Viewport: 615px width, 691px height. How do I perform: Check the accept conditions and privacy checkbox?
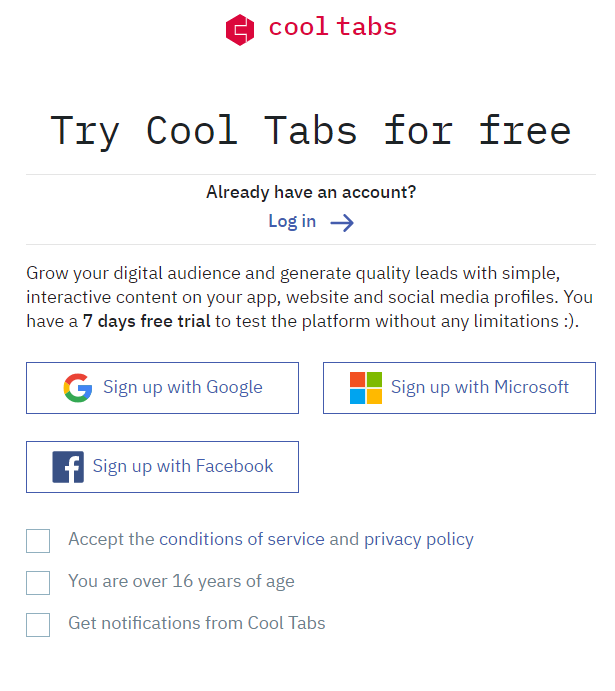(38, 541)
